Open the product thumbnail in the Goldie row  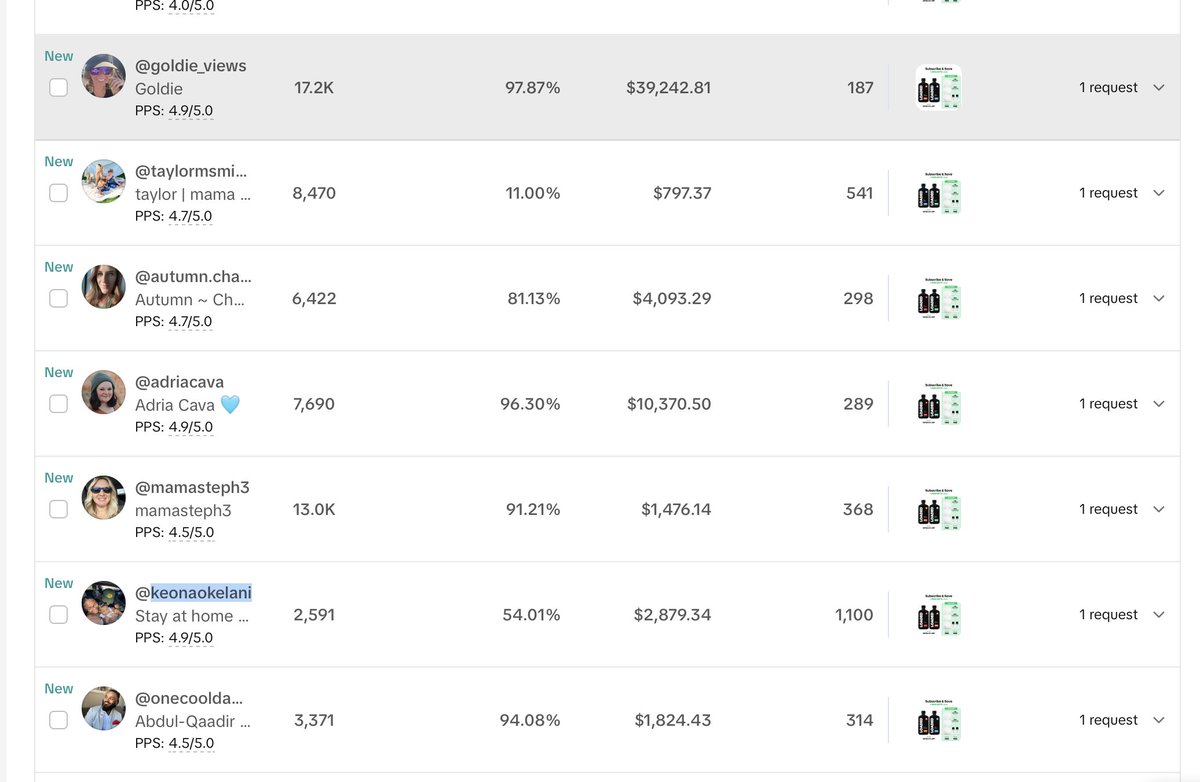click(939, 87)
